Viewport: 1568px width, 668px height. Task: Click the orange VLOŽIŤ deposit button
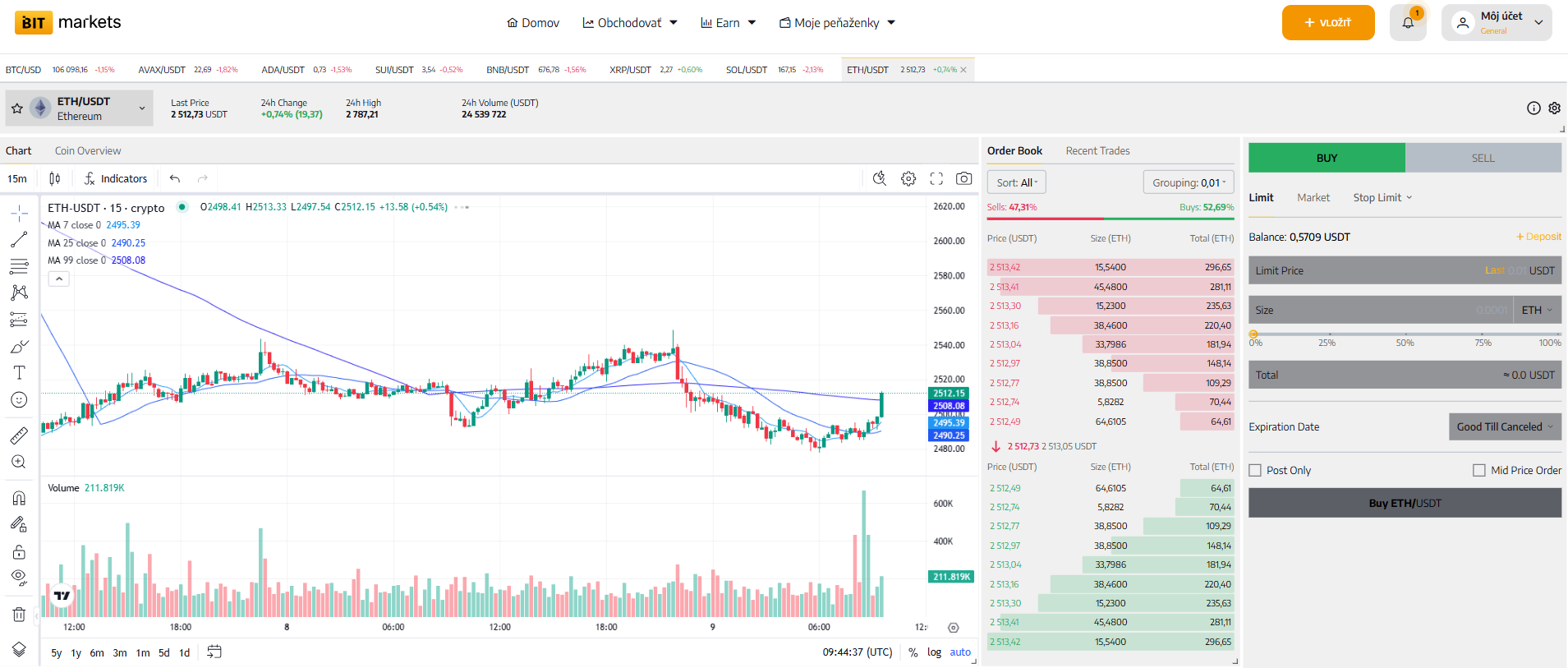[1327, 23]
